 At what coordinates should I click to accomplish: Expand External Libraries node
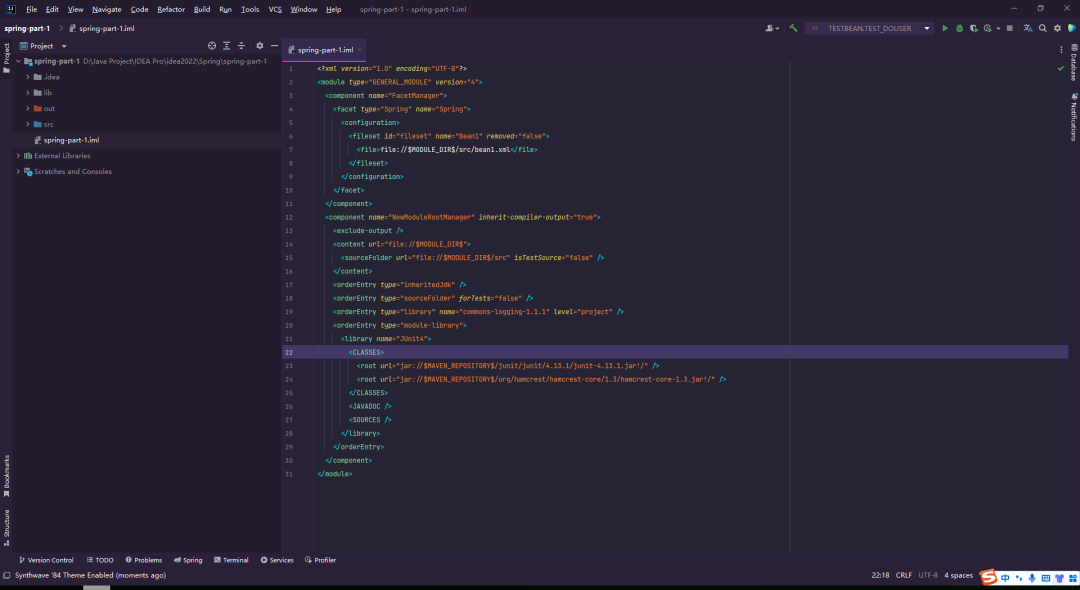click(x=19, y=156)
